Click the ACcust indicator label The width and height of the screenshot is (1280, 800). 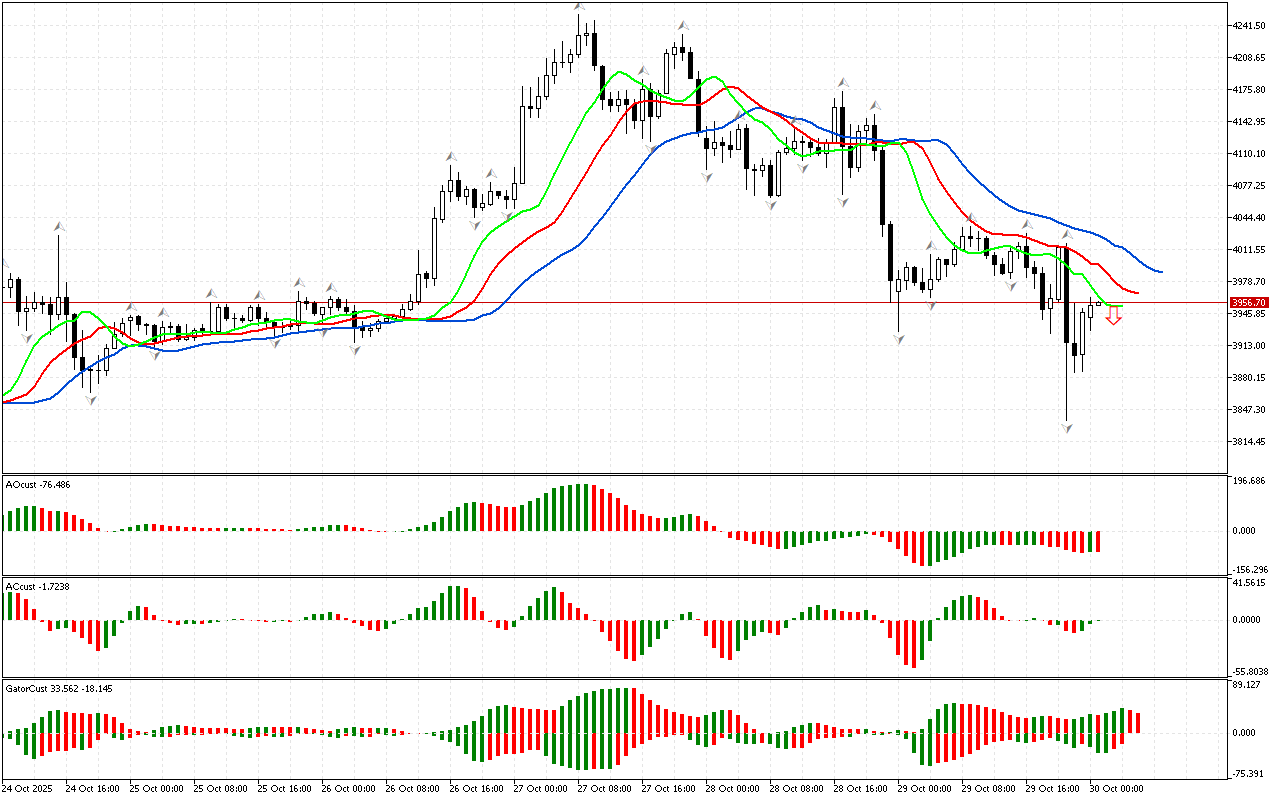pyautogui.click(x=37, y=586)
